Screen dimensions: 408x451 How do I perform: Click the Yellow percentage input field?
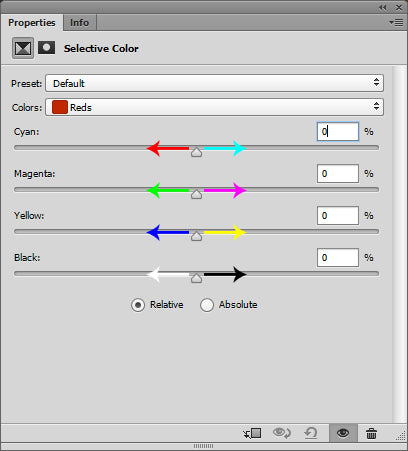coord(338,215)
